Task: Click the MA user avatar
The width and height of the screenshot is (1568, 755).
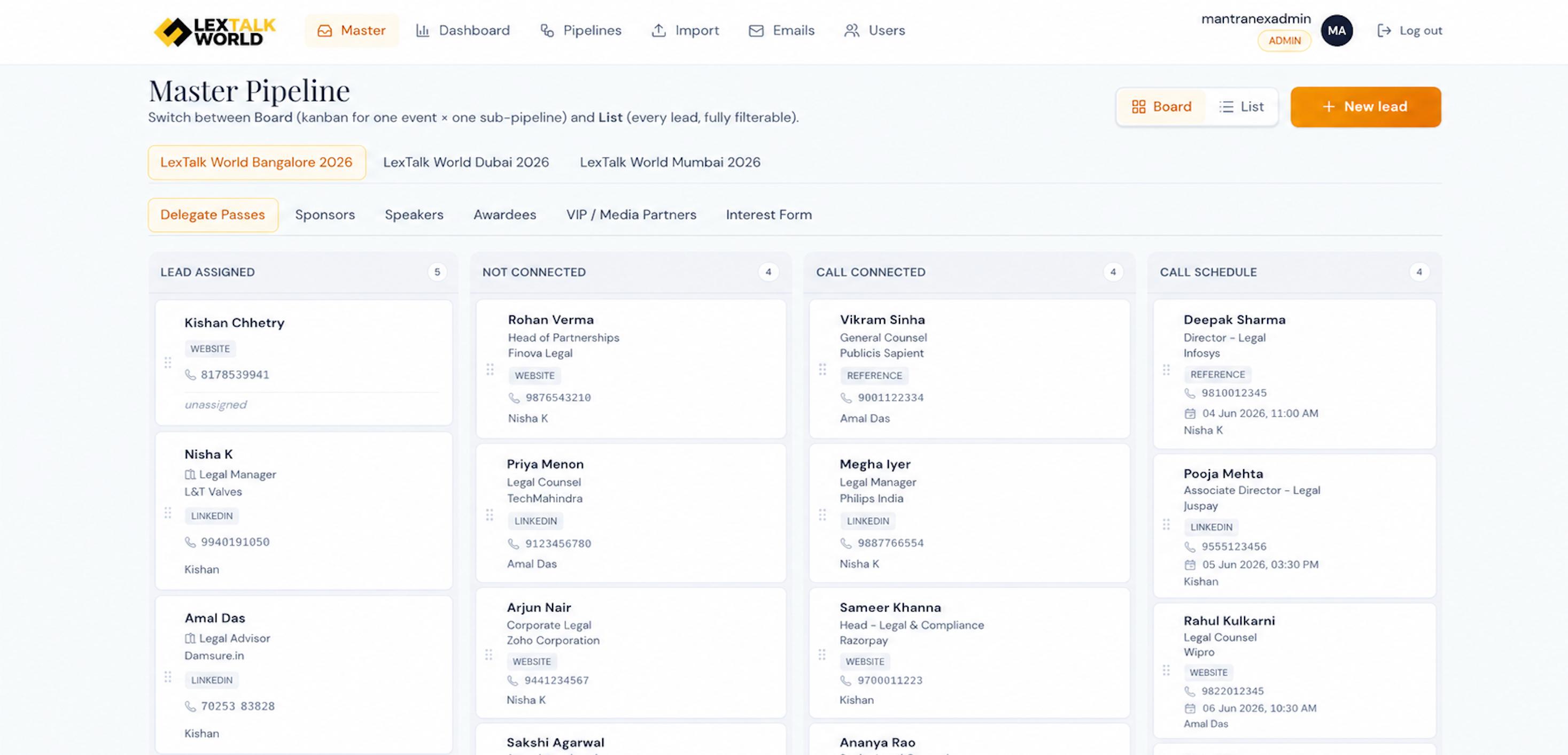Action: tap(1337, 30)
